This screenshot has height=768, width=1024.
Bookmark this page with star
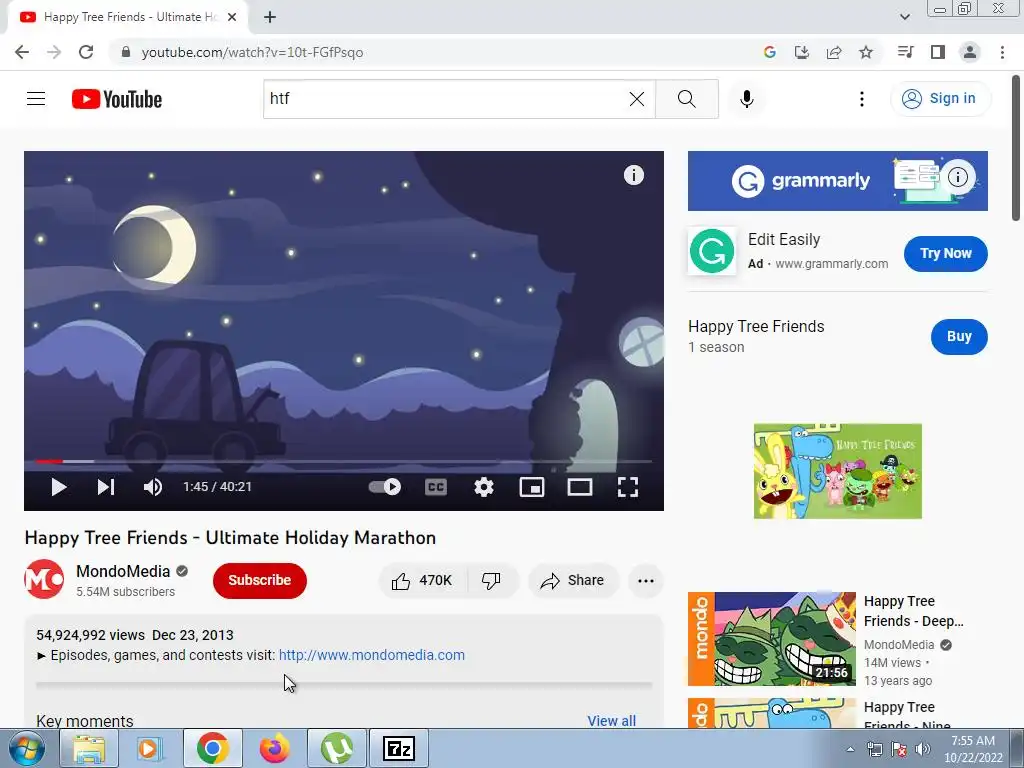click(x=866, y=52)
